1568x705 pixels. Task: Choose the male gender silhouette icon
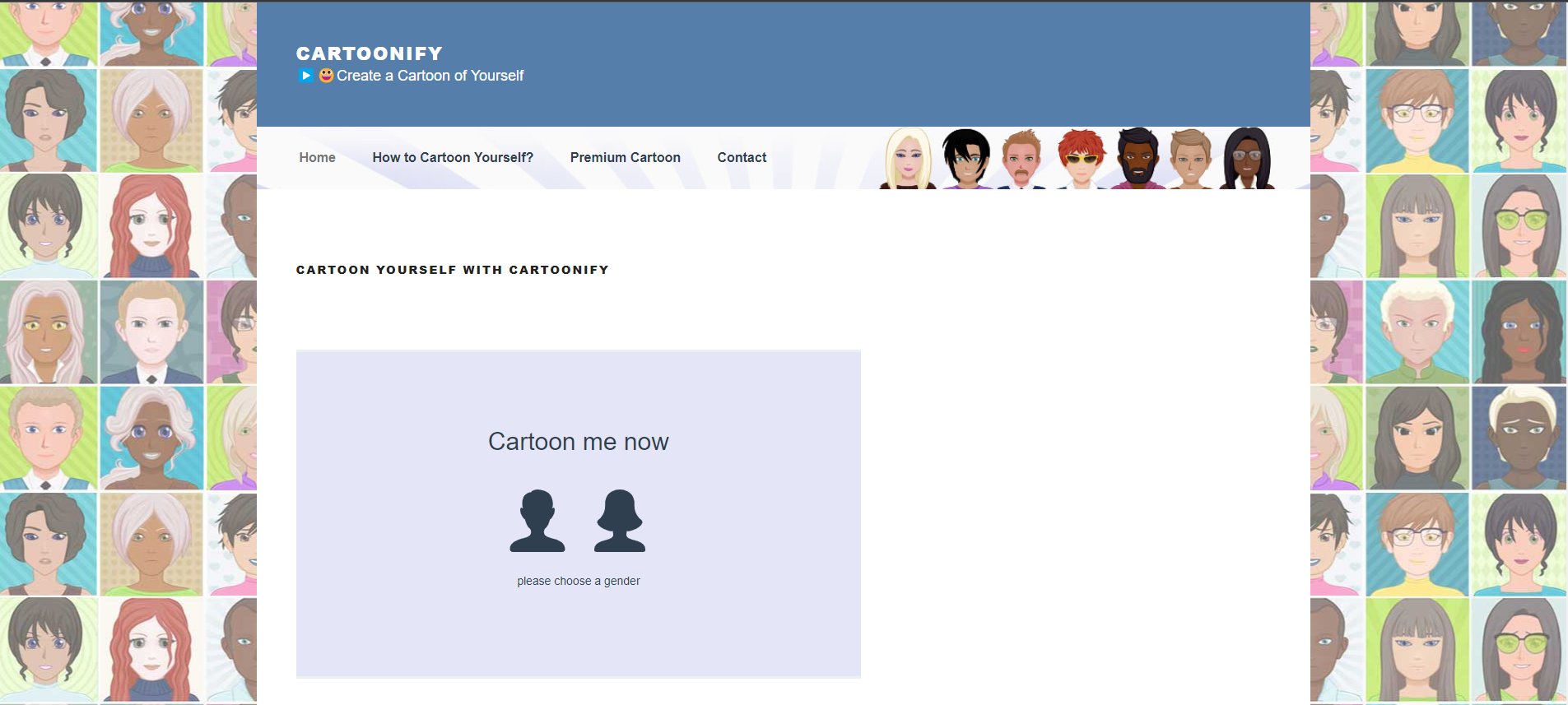pyautogui.click(x=537, y=521)
